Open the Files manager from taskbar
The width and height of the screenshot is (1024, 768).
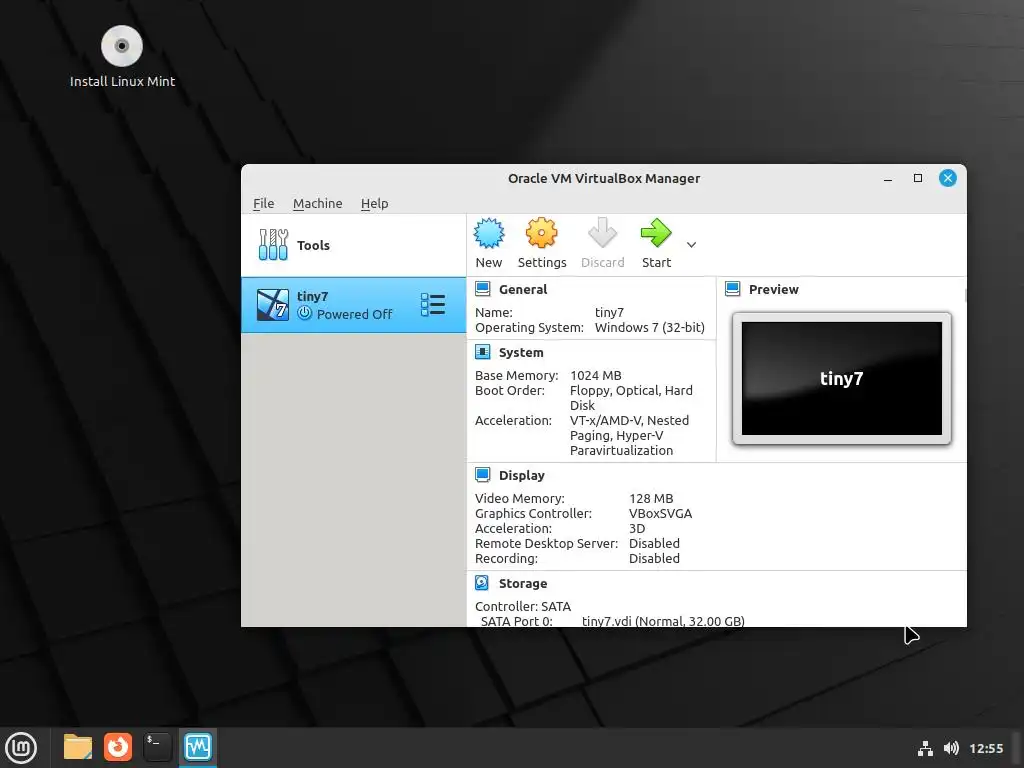(78, 747)
